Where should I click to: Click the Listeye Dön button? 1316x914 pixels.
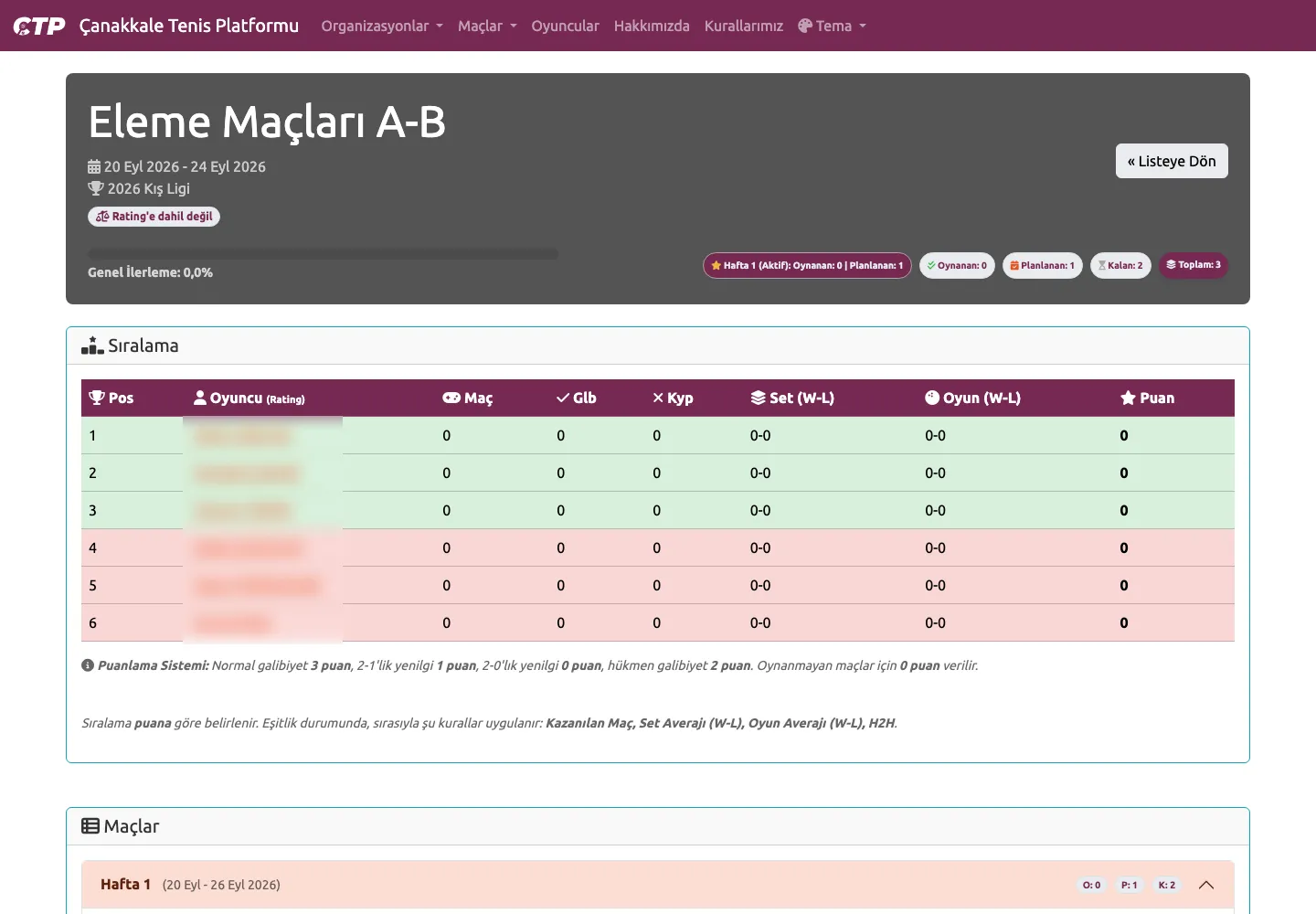coord(1172,161)
